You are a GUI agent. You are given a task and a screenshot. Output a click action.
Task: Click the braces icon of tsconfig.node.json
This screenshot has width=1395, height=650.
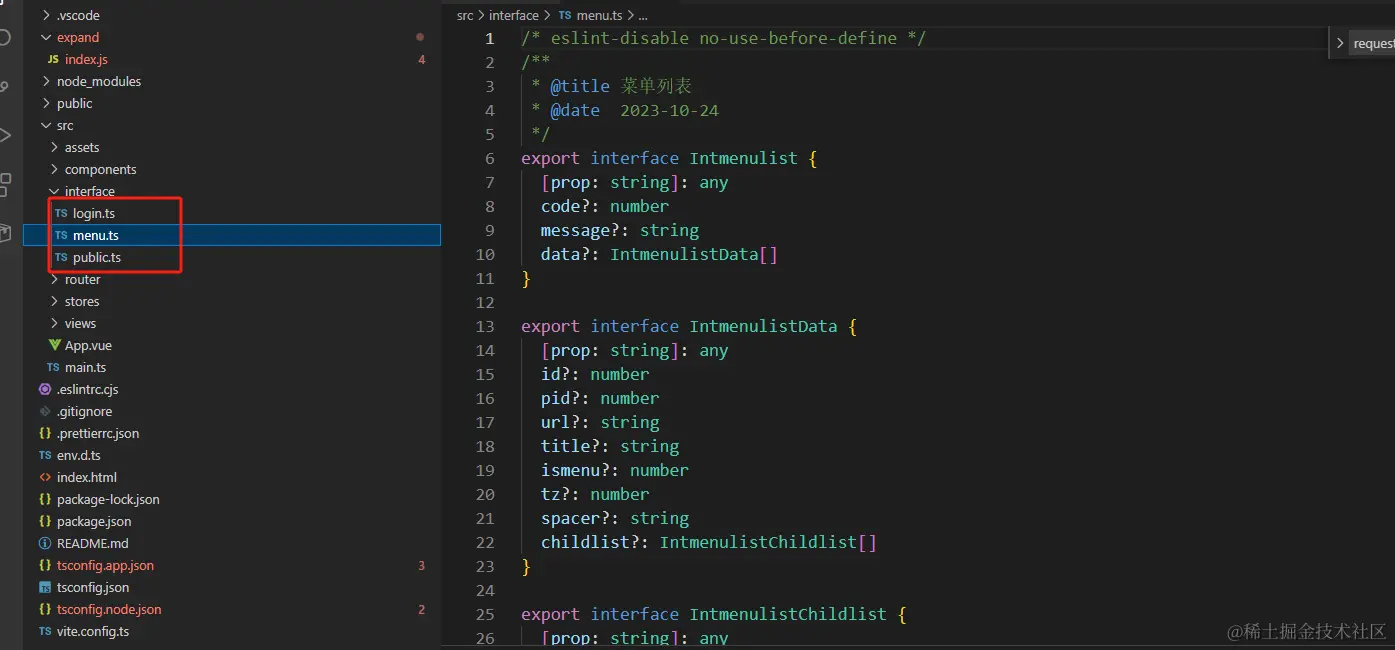click(x=45, y=610)
